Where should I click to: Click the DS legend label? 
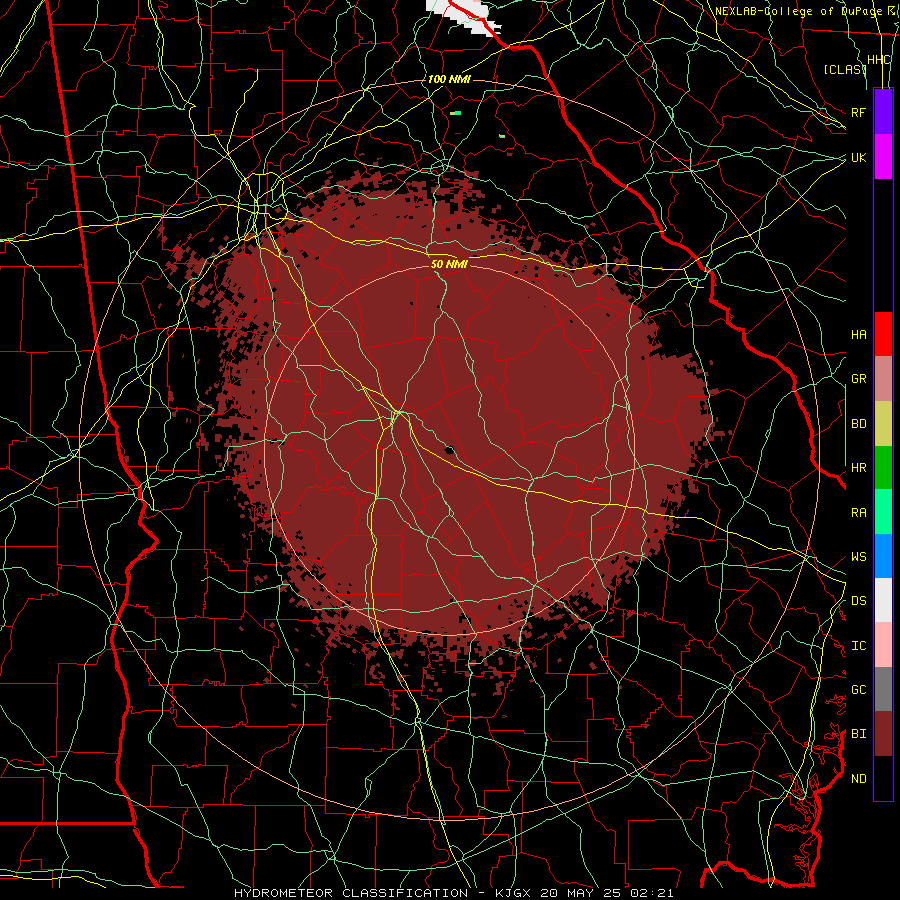click(x=859, y=601)
